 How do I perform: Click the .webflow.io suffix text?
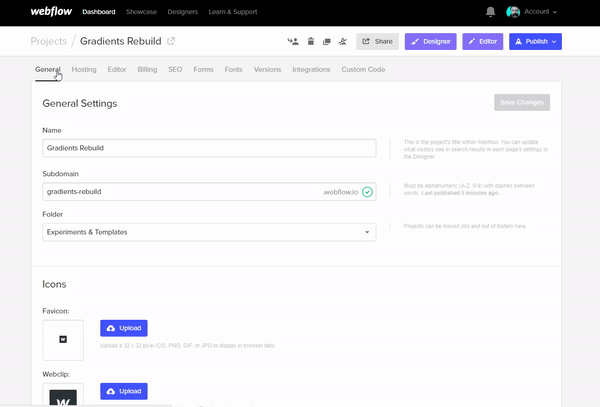click(341, 192)
